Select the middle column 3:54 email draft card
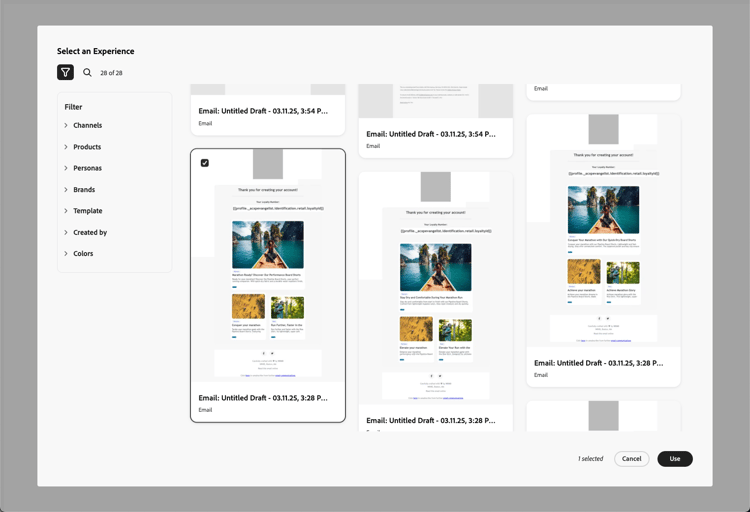Viewport: 750px width, 512px height. [435, 121]
